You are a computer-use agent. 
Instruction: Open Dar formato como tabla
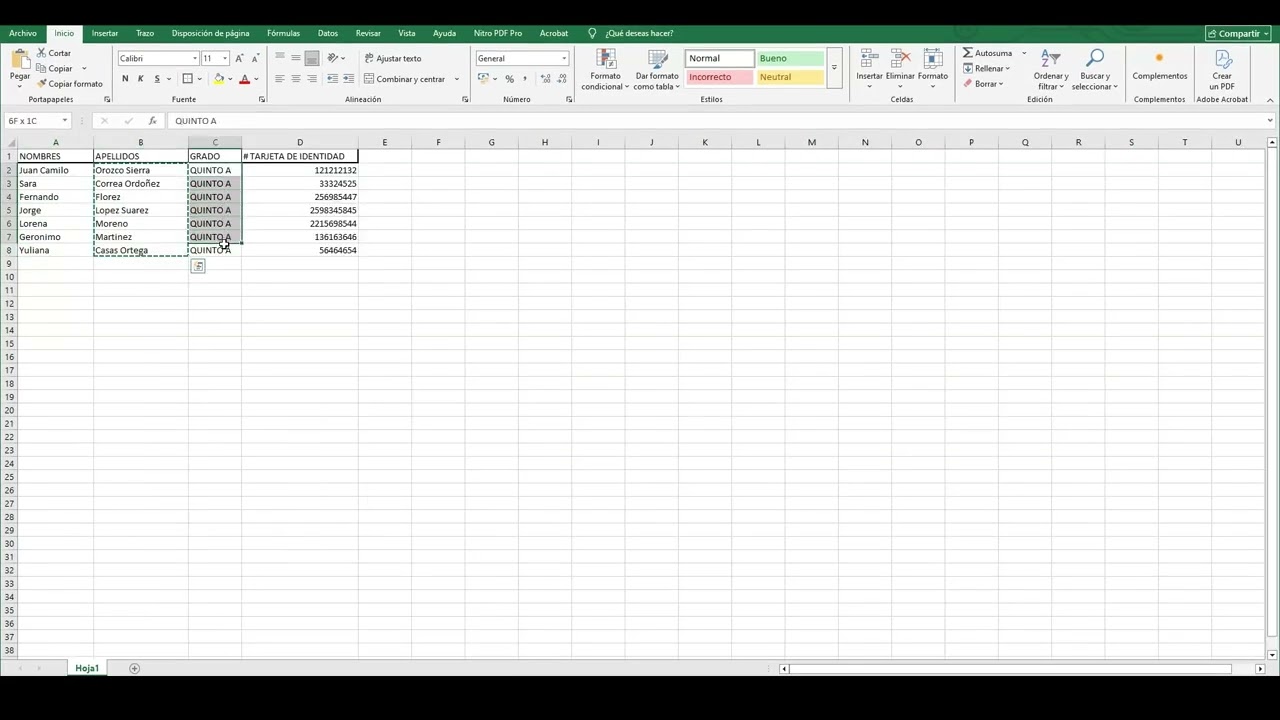(656, 70)
